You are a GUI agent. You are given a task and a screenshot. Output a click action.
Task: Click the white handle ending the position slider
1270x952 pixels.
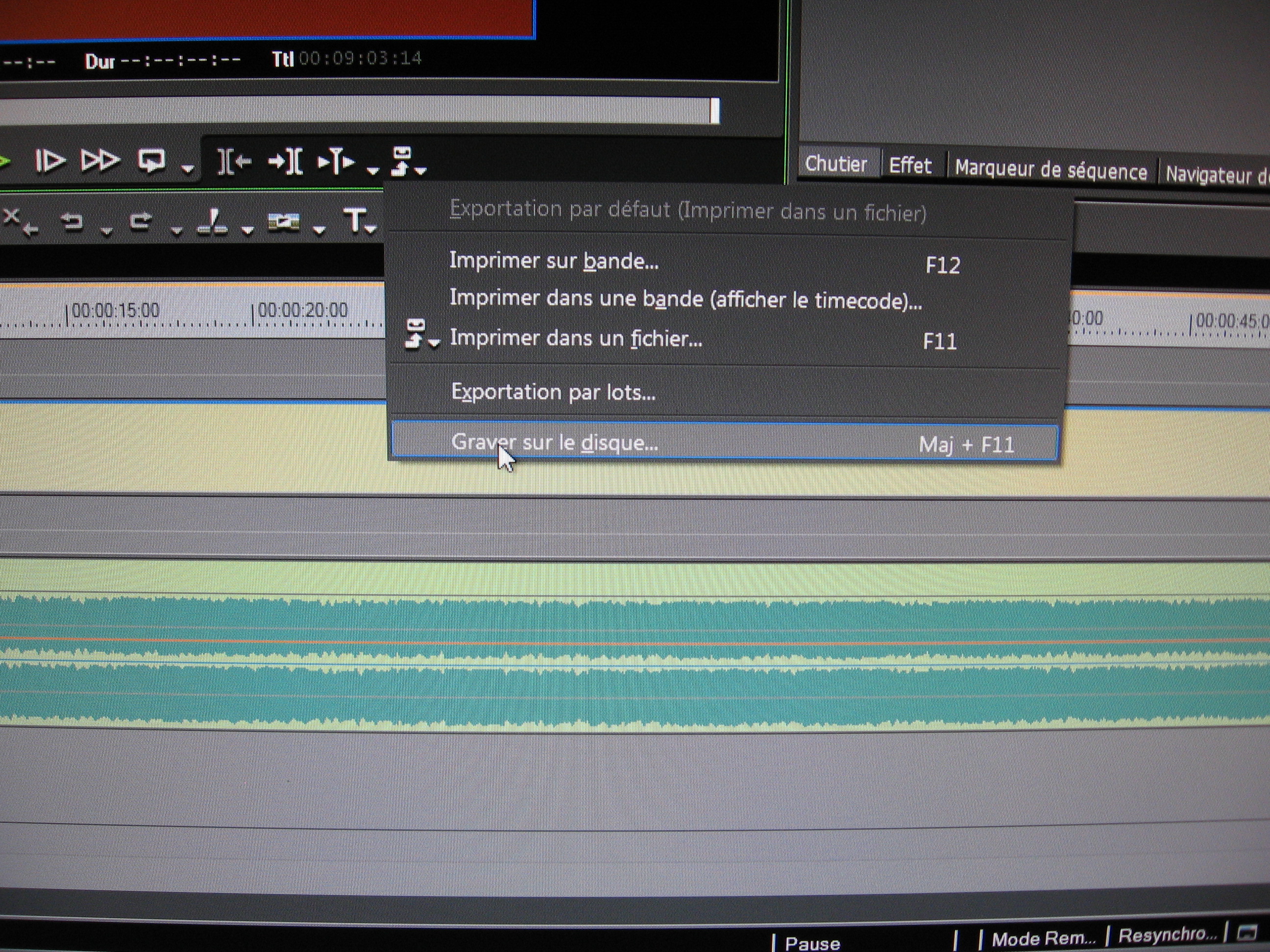[715, 110]
